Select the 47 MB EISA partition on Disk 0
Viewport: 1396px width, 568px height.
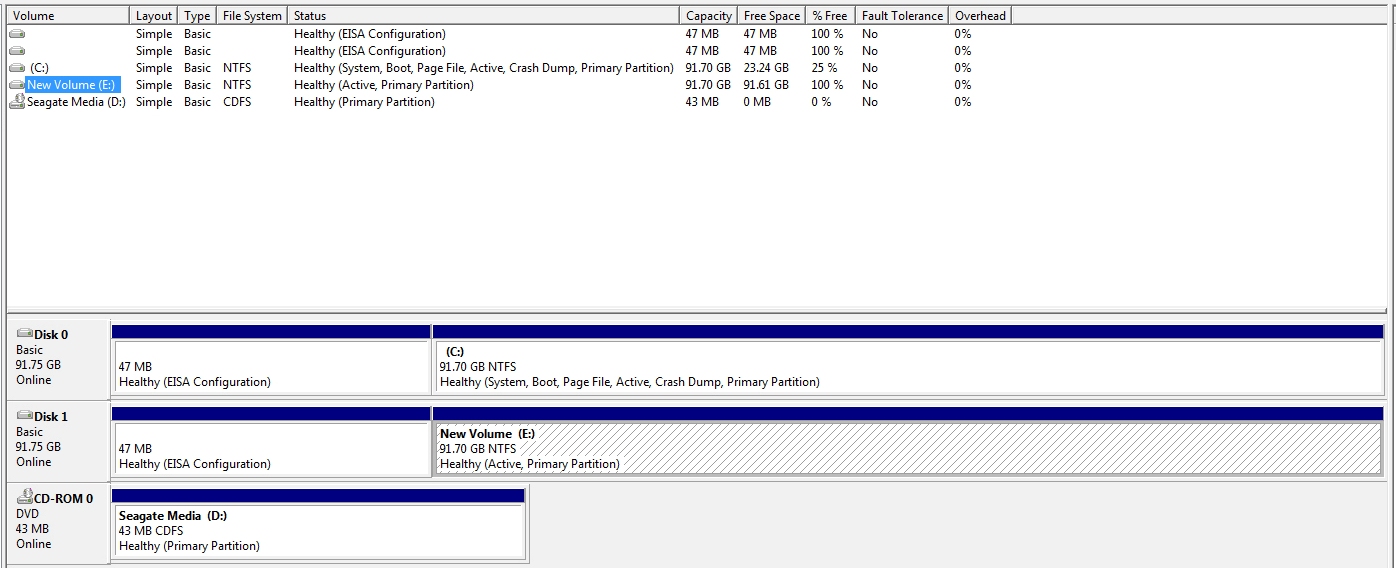click(x=271, y=360)
